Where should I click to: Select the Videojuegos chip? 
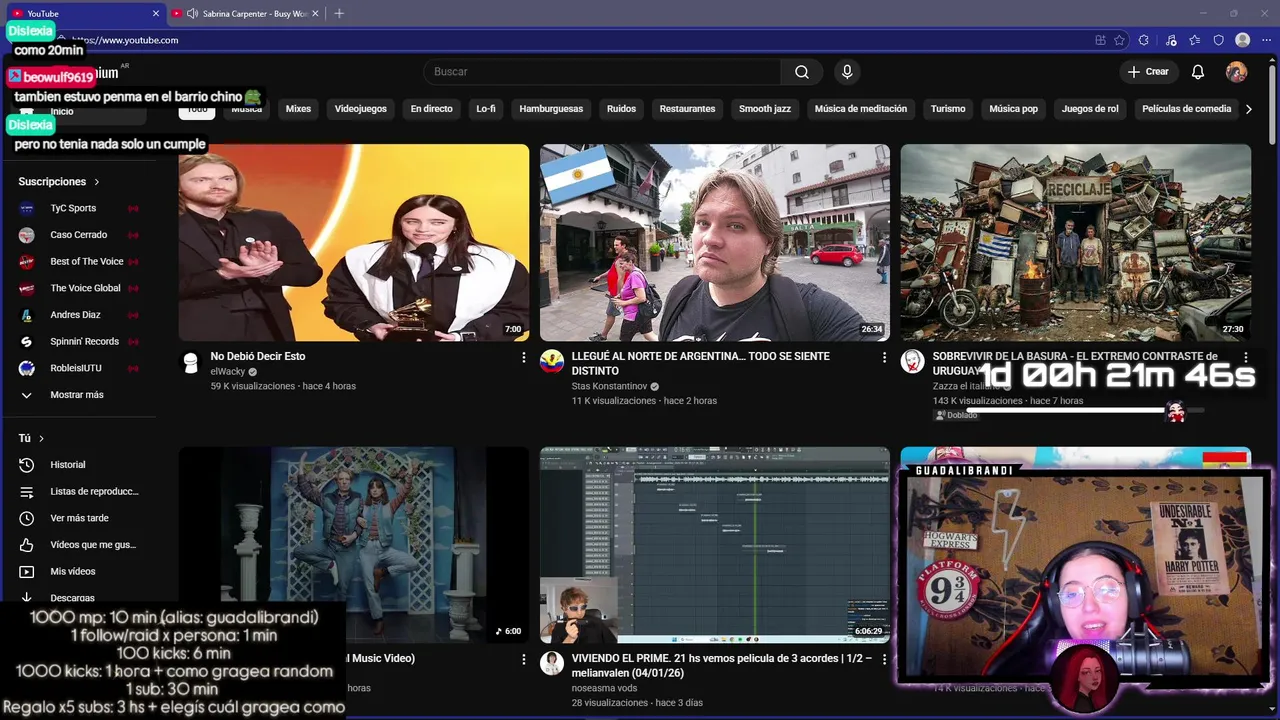(x=360, y=109)
